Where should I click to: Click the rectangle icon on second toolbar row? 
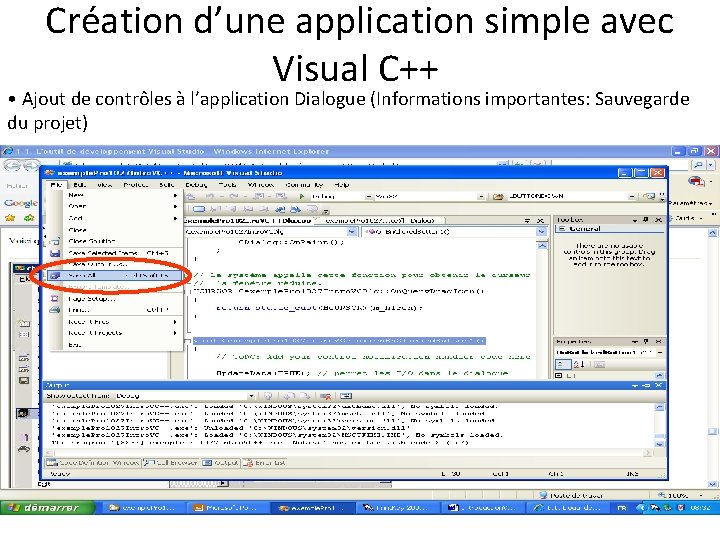pos(199,209)
